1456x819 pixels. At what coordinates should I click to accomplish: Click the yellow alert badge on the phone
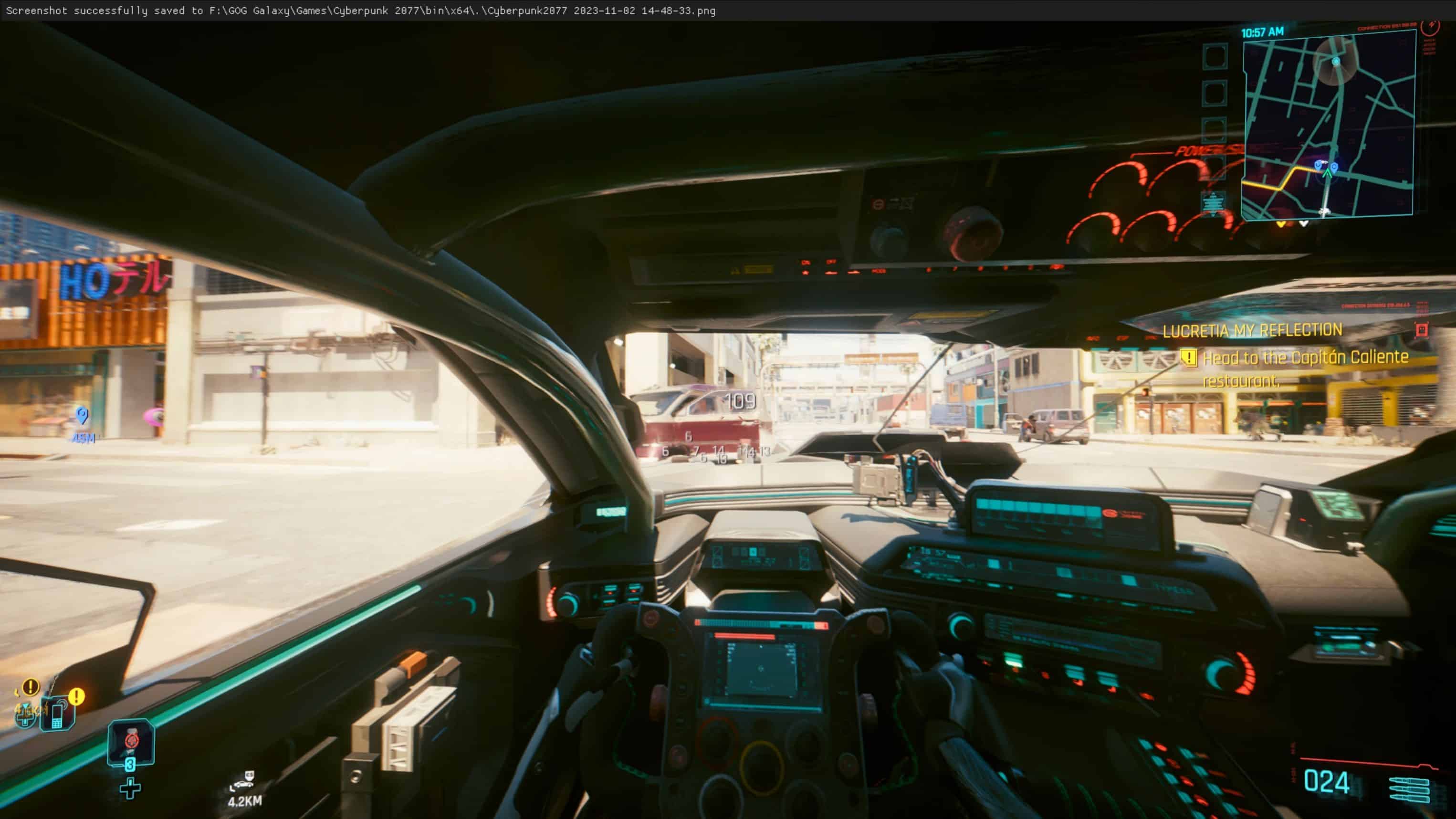pyautogui.click(x=77, y=696)
